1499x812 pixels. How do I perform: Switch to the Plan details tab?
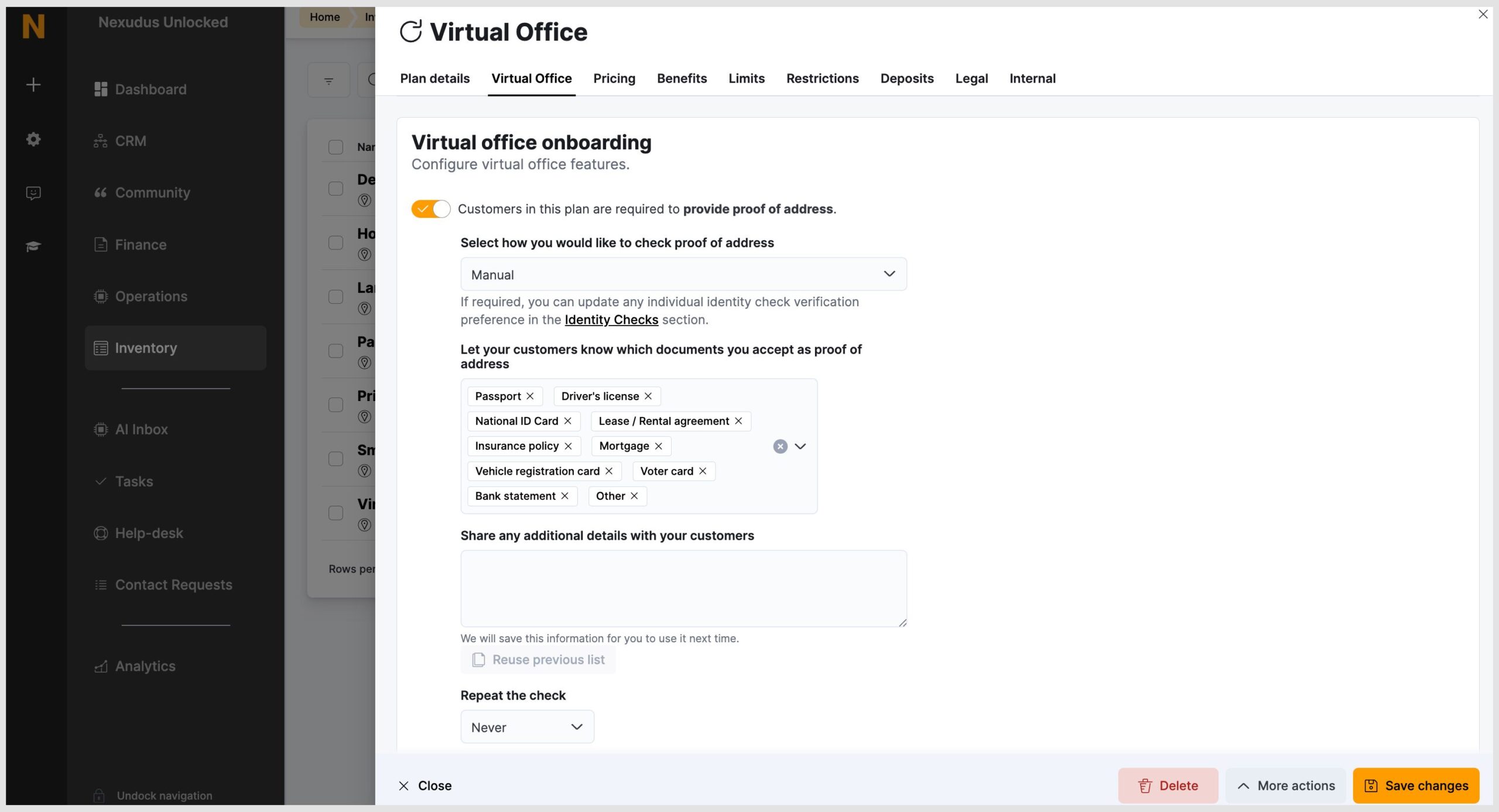click(x=434, y=78)
